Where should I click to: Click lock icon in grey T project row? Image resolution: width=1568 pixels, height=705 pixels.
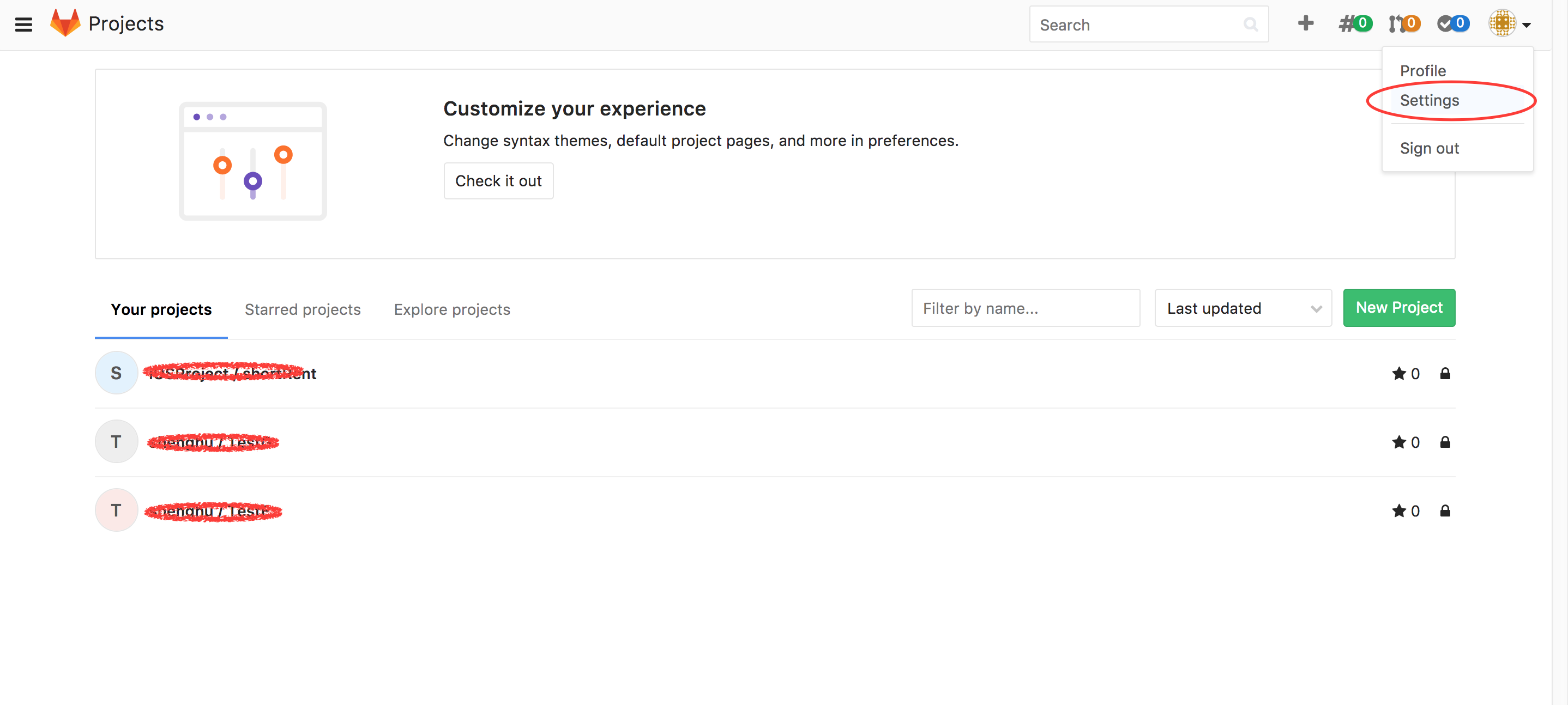[x=1445, y=442]
